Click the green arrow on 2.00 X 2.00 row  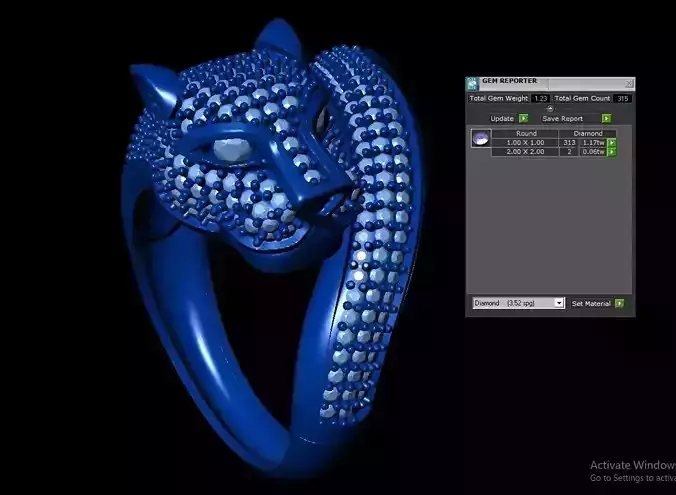point(612,152)
